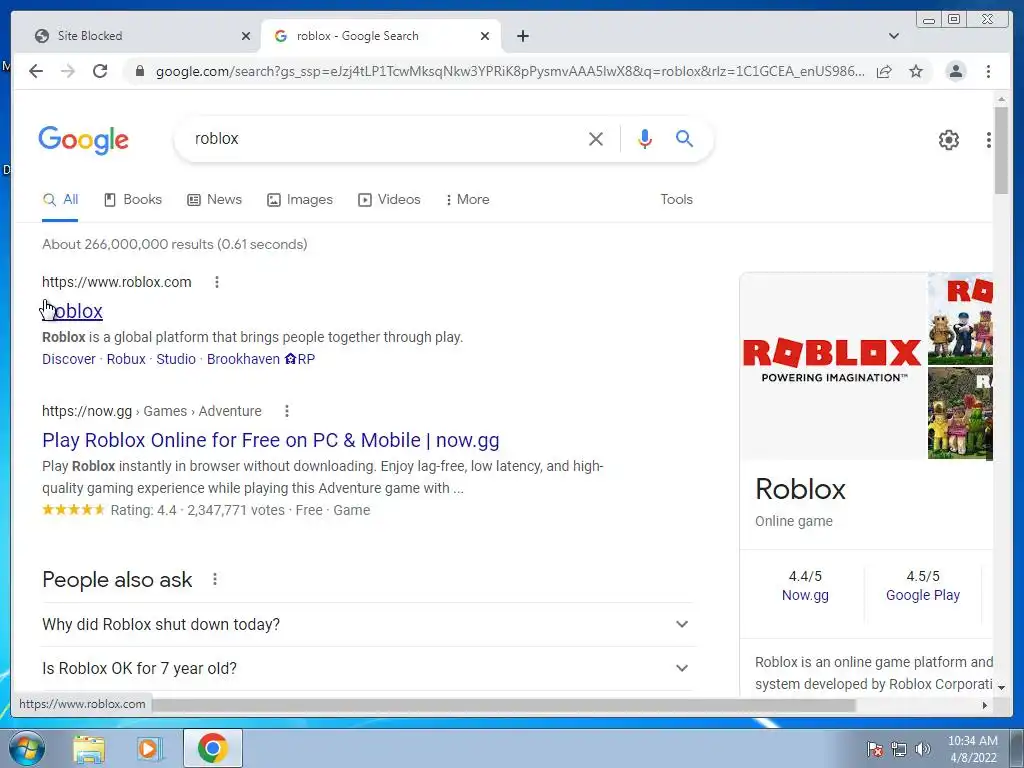The height and width of the screenshot is (768, 1024).
Task: Expand Why did Roblox shut down today
Action: [366, 624]
